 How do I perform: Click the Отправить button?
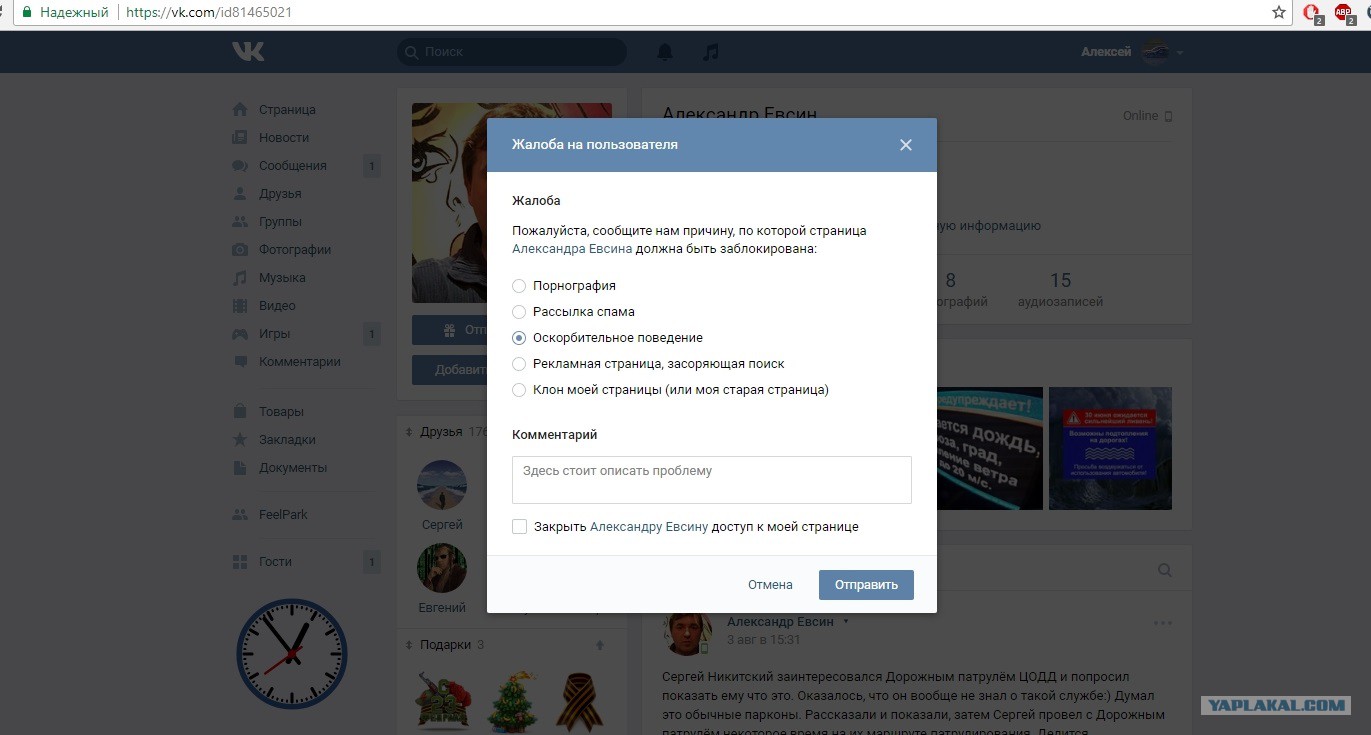[x=866, y=585]
